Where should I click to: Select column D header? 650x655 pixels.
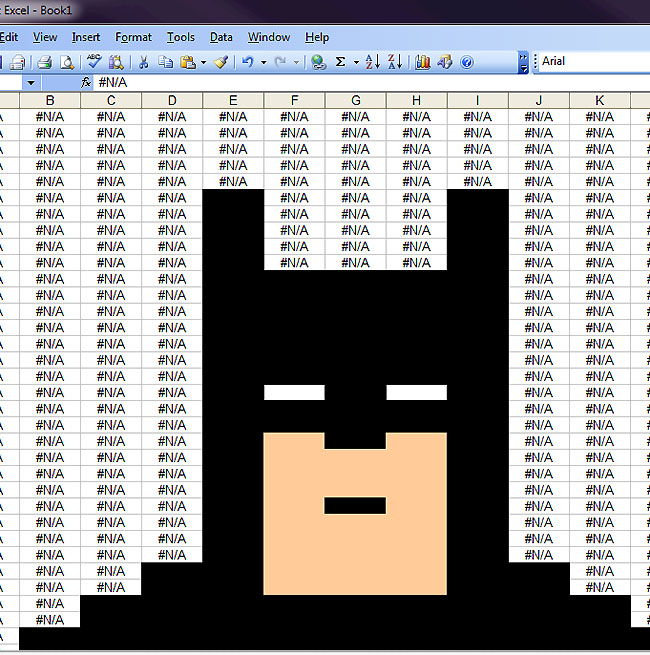172,101
